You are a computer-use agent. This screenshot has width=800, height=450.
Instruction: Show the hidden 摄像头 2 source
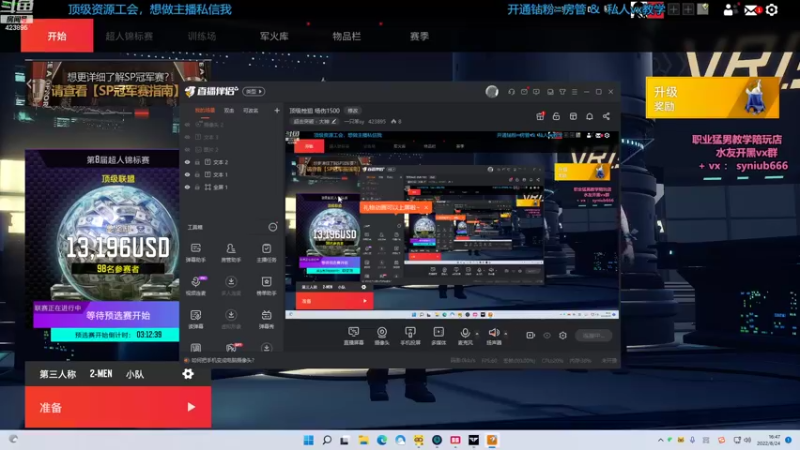[x=187, y=124]
